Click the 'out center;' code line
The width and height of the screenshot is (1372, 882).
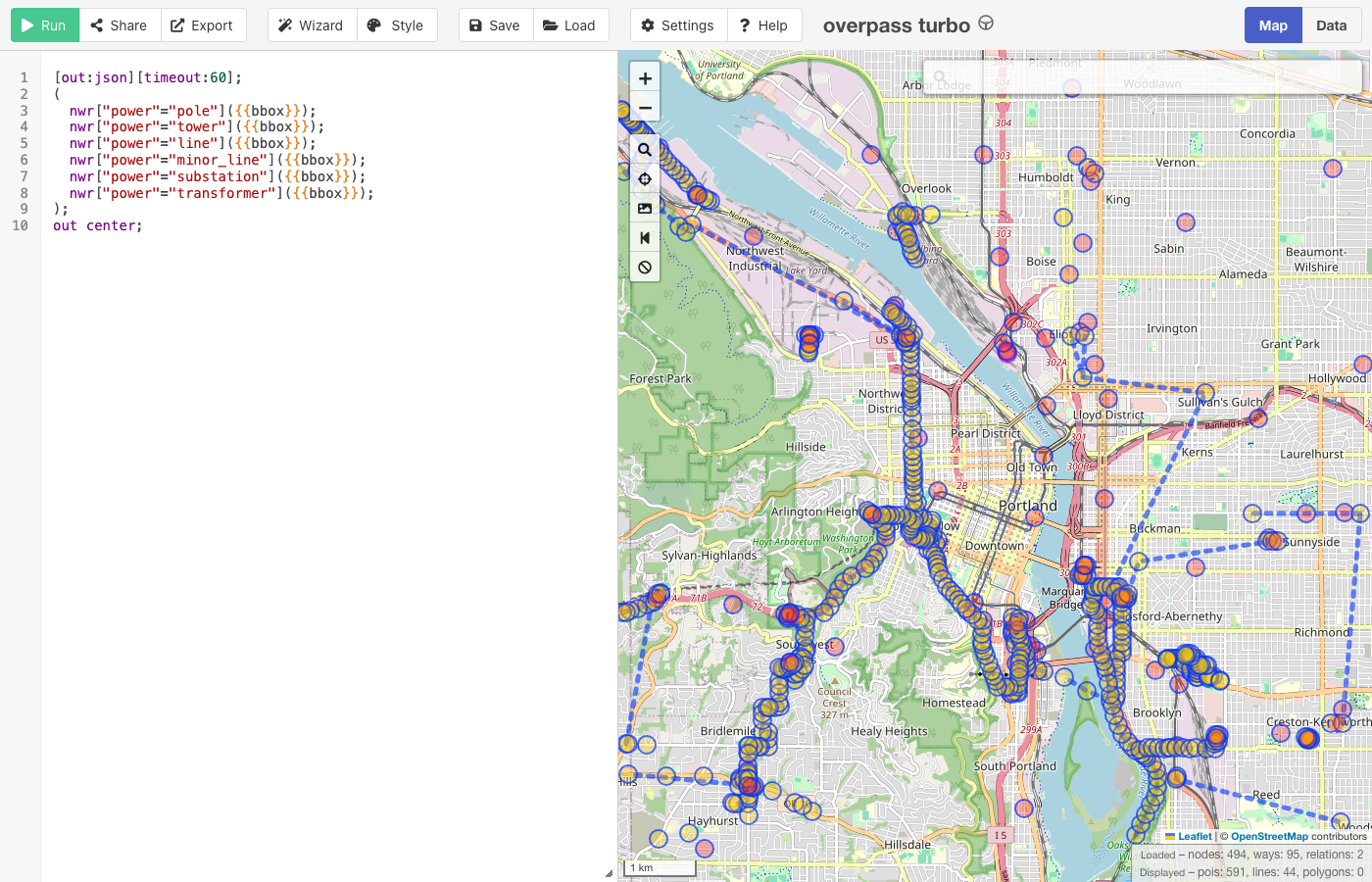point(98,225)
